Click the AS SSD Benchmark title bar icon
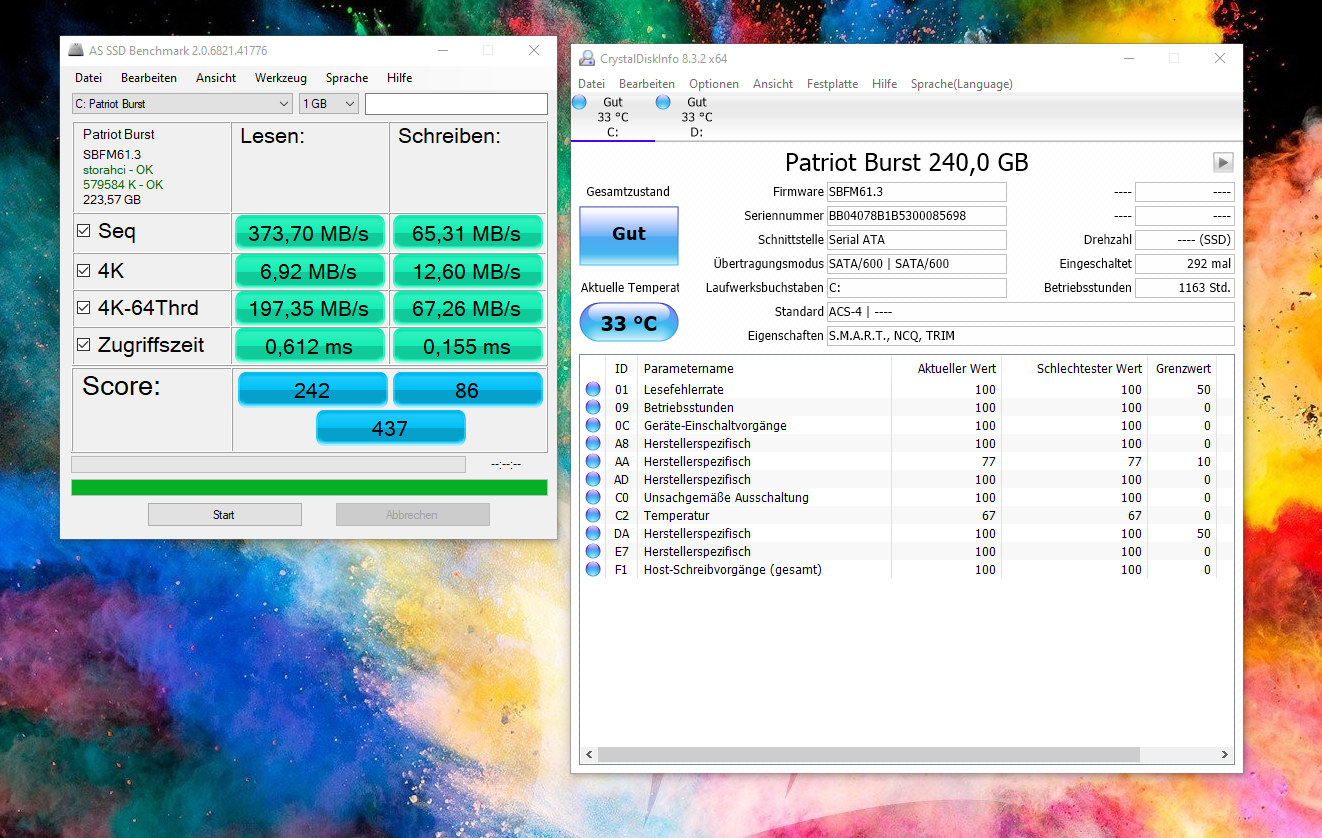 (x=77, y=50)
